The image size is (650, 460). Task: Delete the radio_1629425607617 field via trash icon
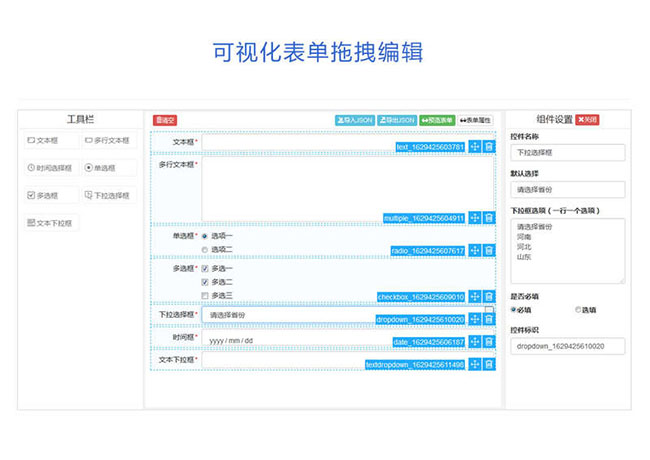489,251
